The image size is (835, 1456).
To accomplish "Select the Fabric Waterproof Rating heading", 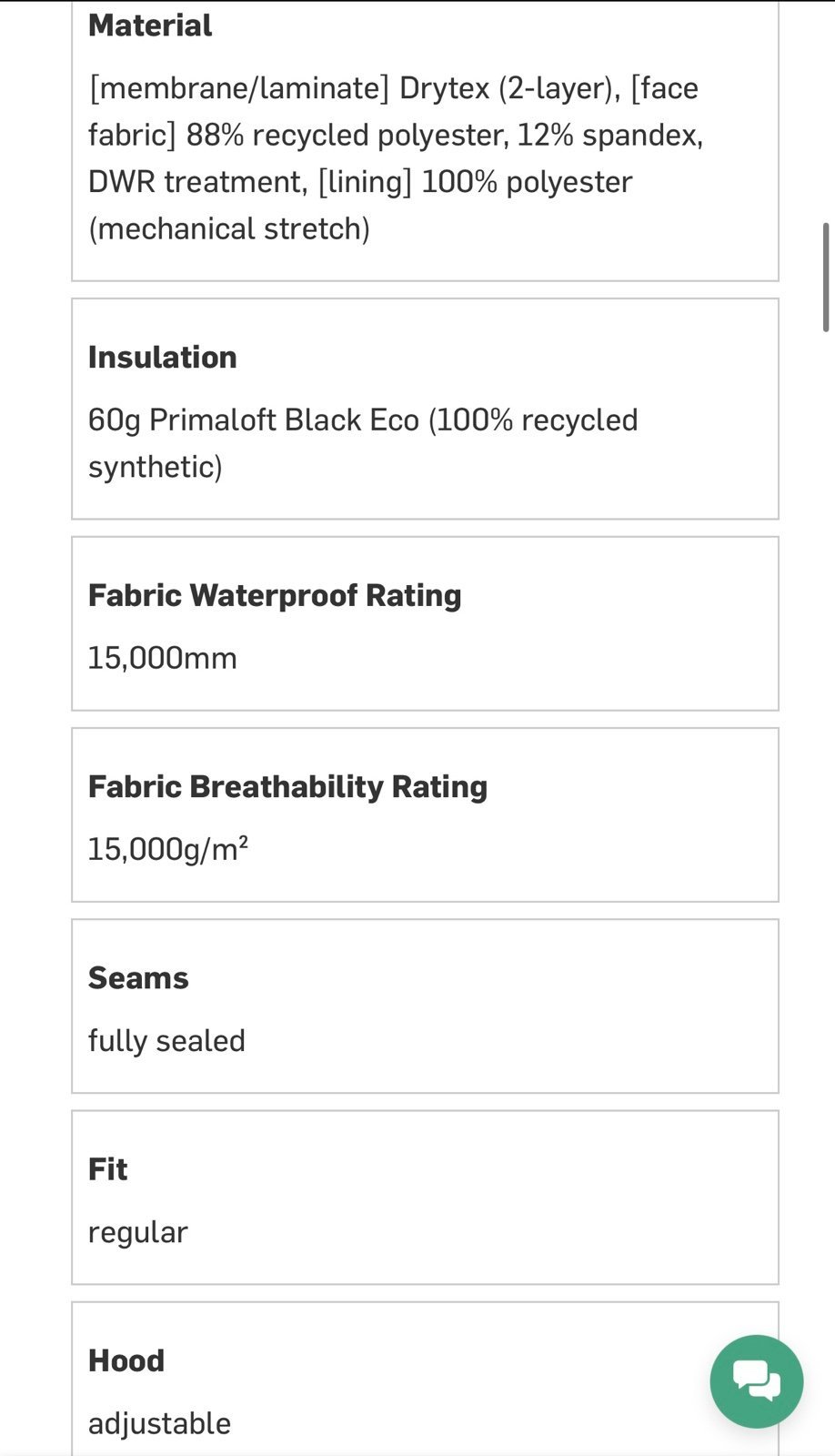I will [275, 595].
